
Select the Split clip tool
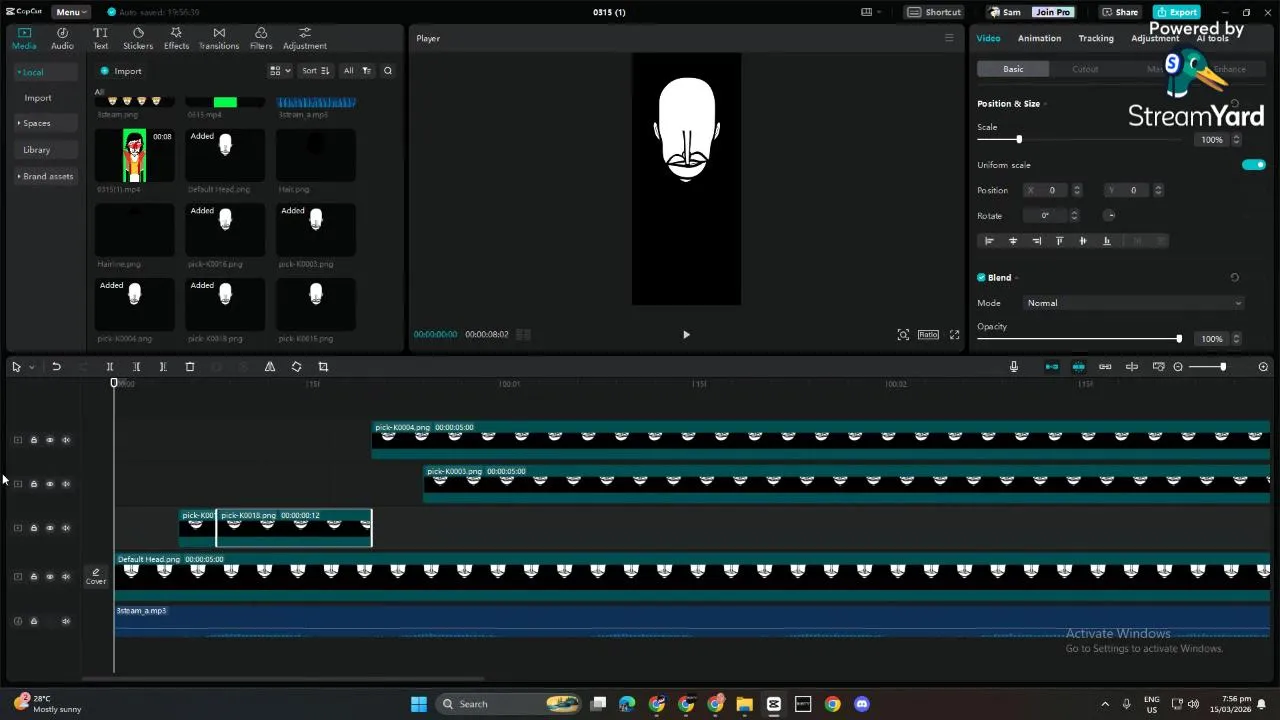(x=110, y=367)
